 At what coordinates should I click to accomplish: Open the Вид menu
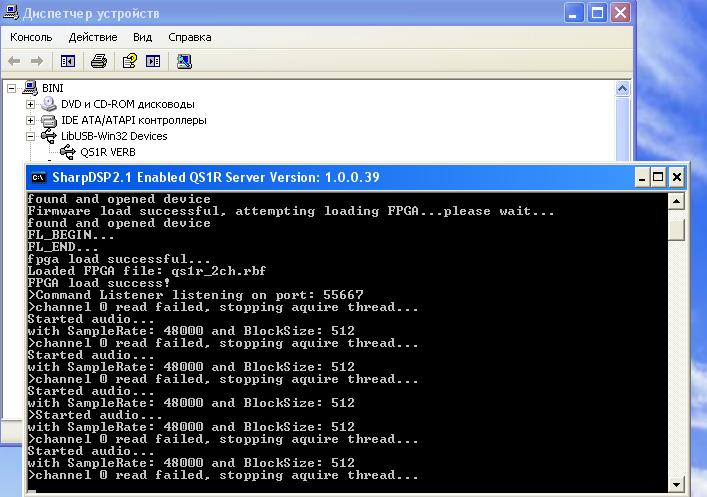click(142, 37)
